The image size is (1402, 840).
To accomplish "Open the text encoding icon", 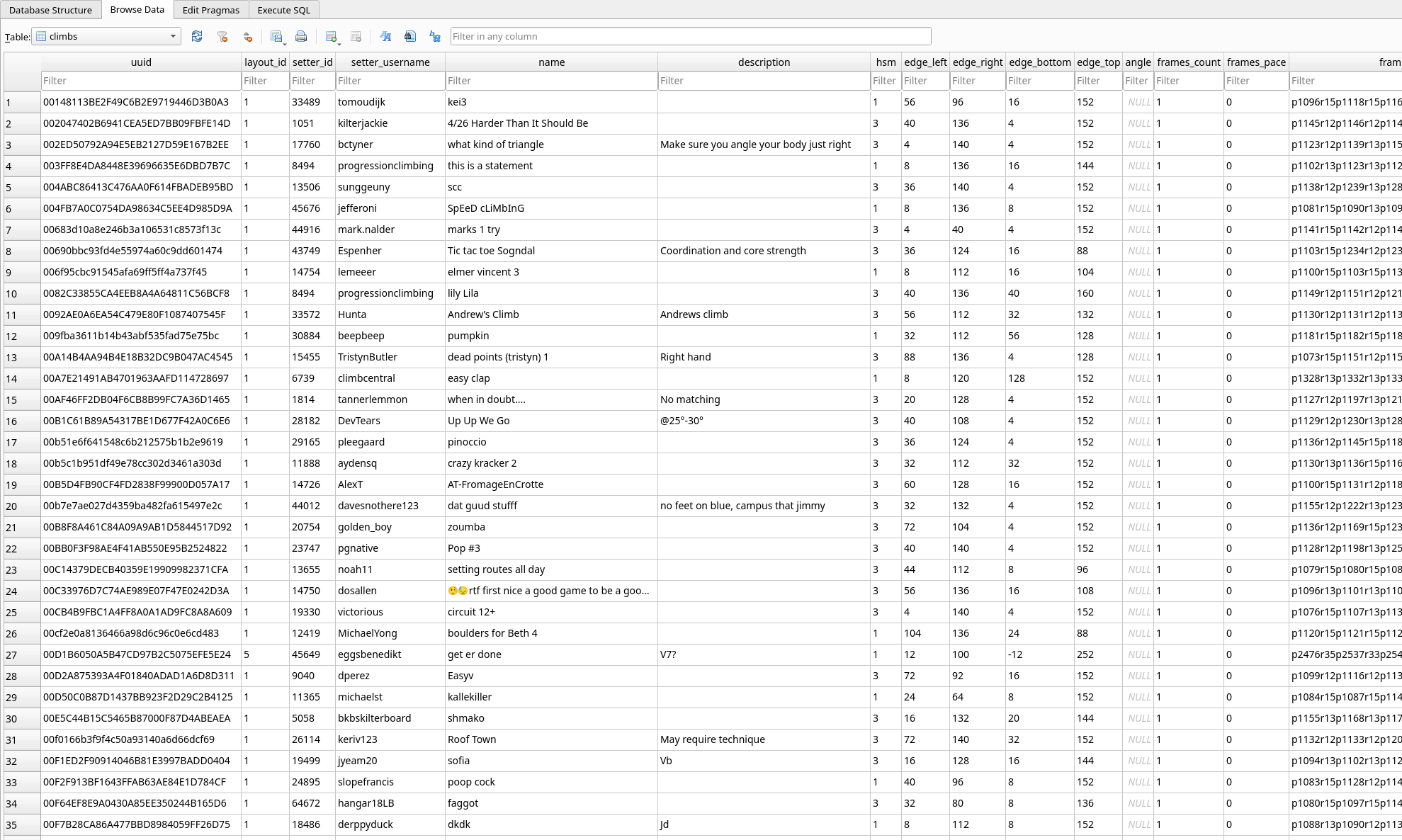I will pyautogui.click(x=435, y=36).
